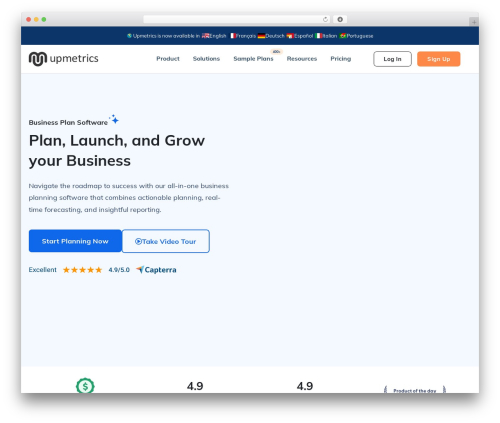This screenshot has width=500, height=423.
Task: Open the Resources menu
Action: (302, 59)
